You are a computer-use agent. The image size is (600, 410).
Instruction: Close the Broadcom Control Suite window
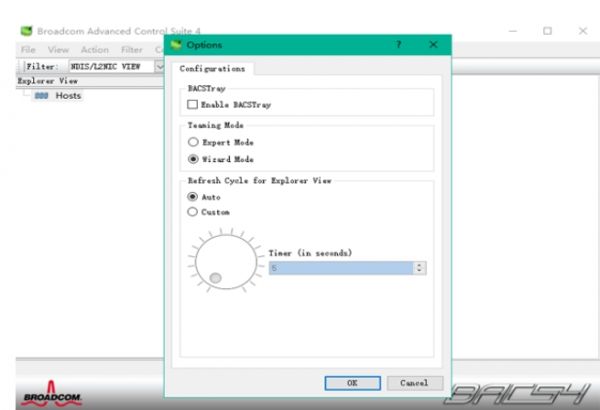coord(583,31)
